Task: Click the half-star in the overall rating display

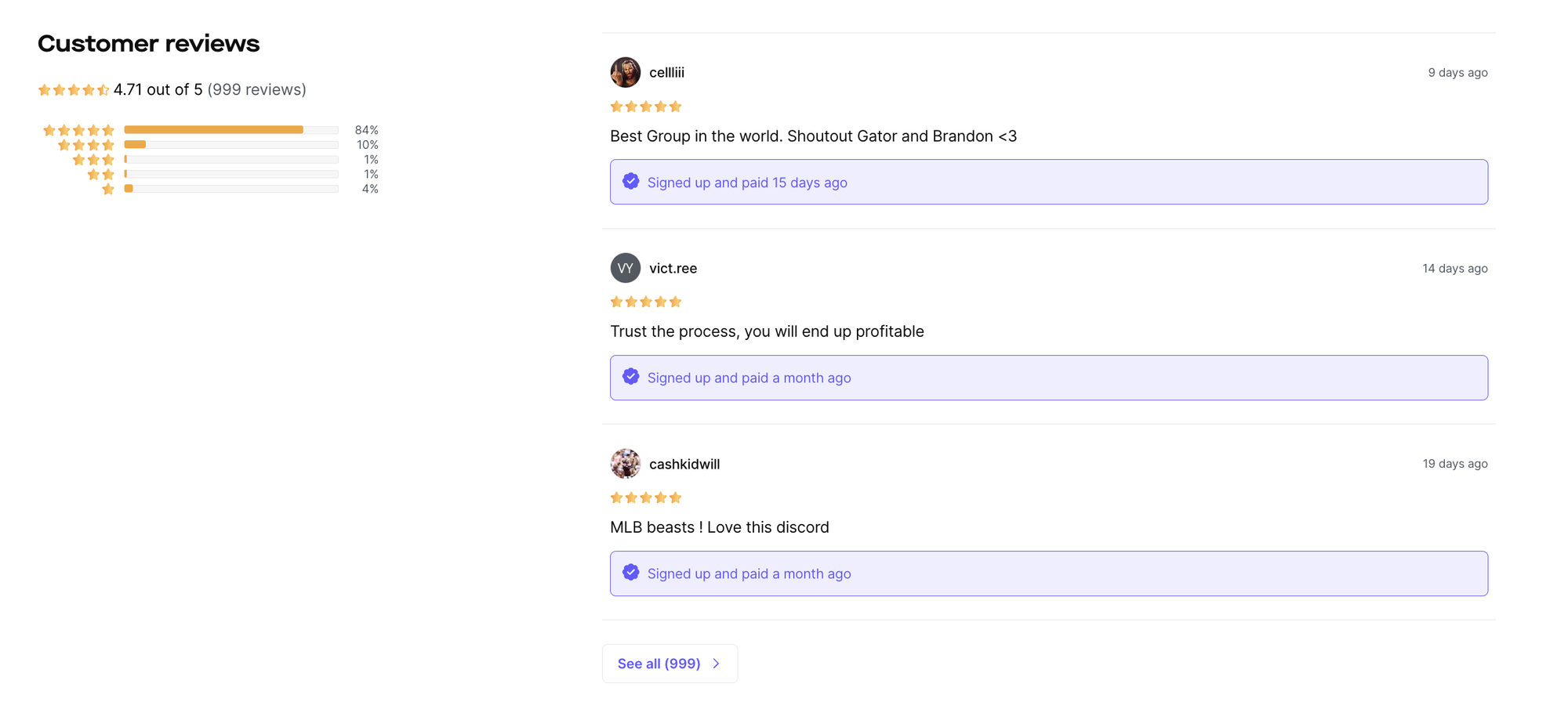Action: point(103,89)
